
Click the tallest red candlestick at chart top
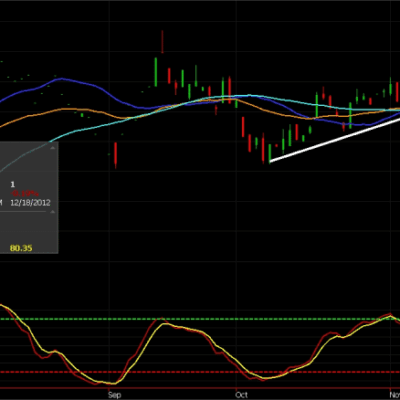[x=162, y=42]
